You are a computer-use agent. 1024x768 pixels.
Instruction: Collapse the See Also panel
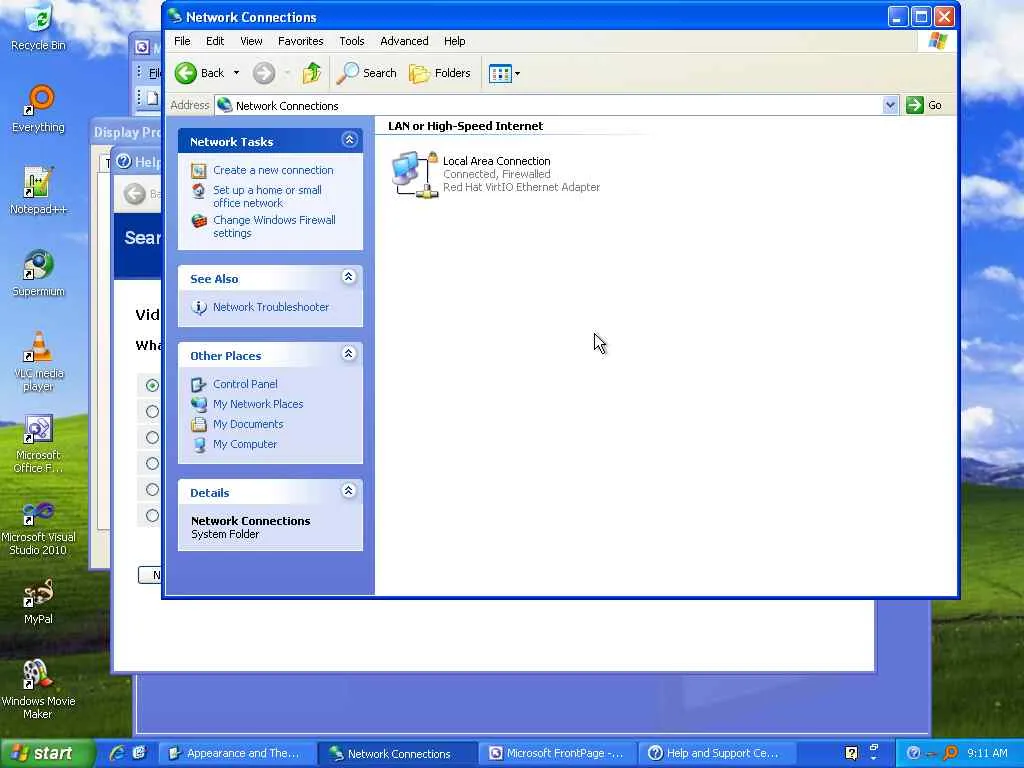[349, 277]
